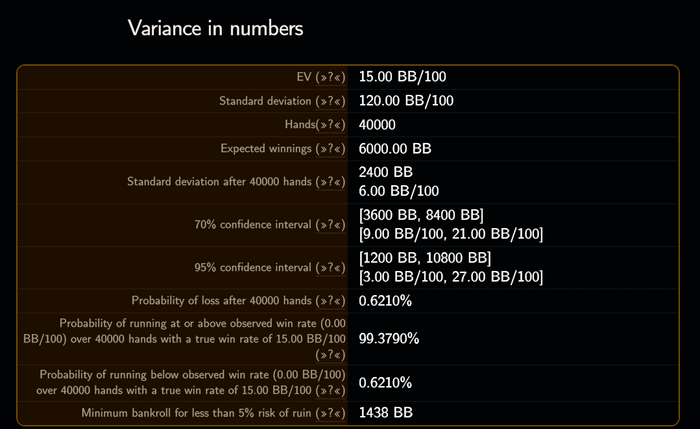Open the 95% confidence interval help link

pyautogui.click(x=331, y=267)
